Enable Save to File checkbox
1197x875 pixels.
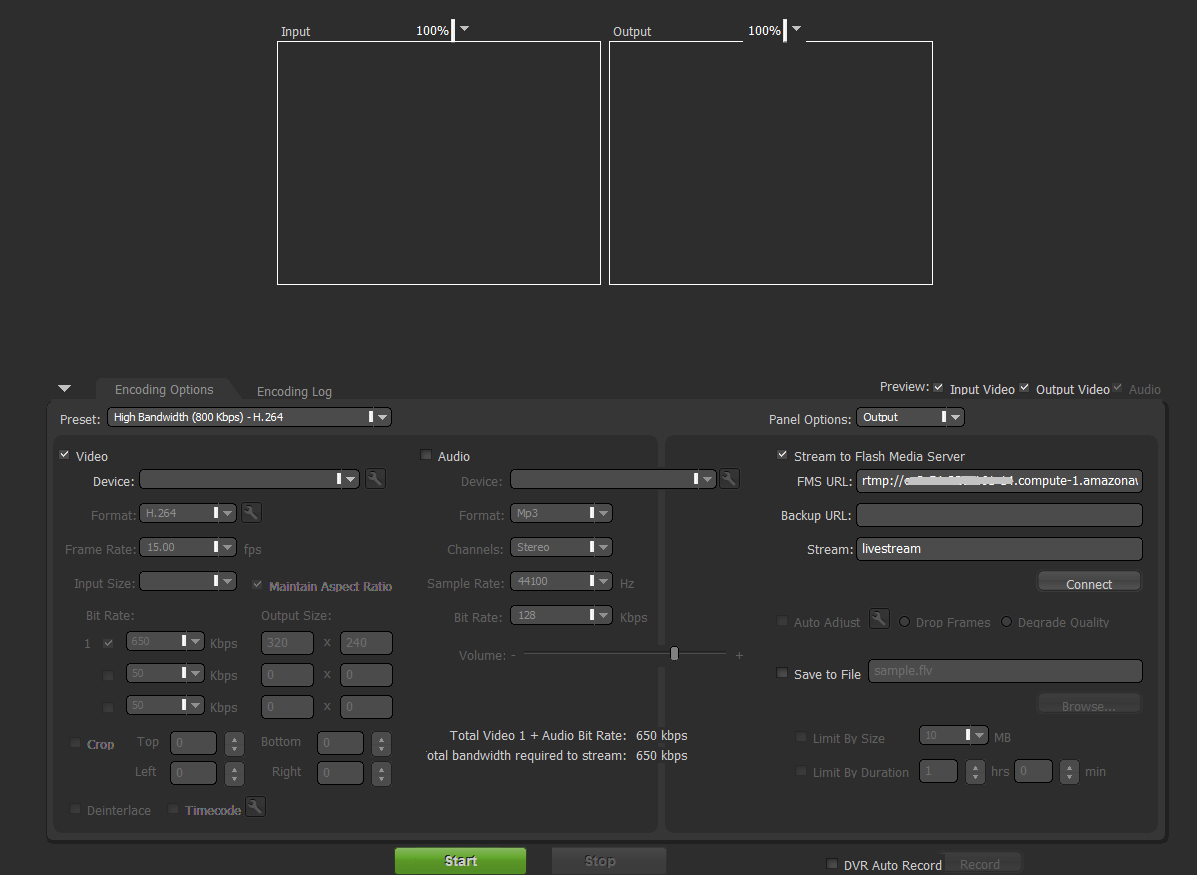(782, 673)
